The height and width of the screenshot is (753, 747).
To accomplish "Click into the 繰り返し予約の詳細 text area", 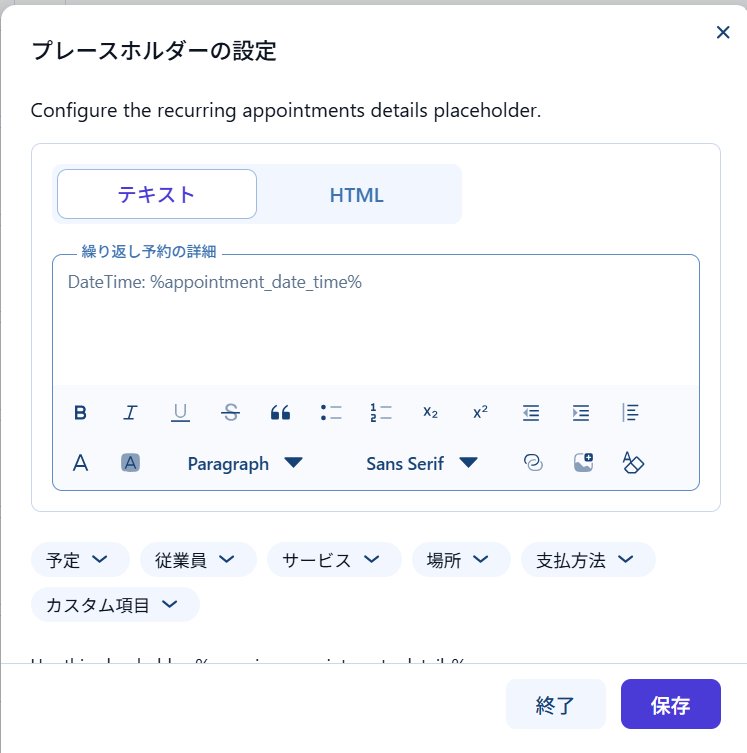I will (375, 325).
